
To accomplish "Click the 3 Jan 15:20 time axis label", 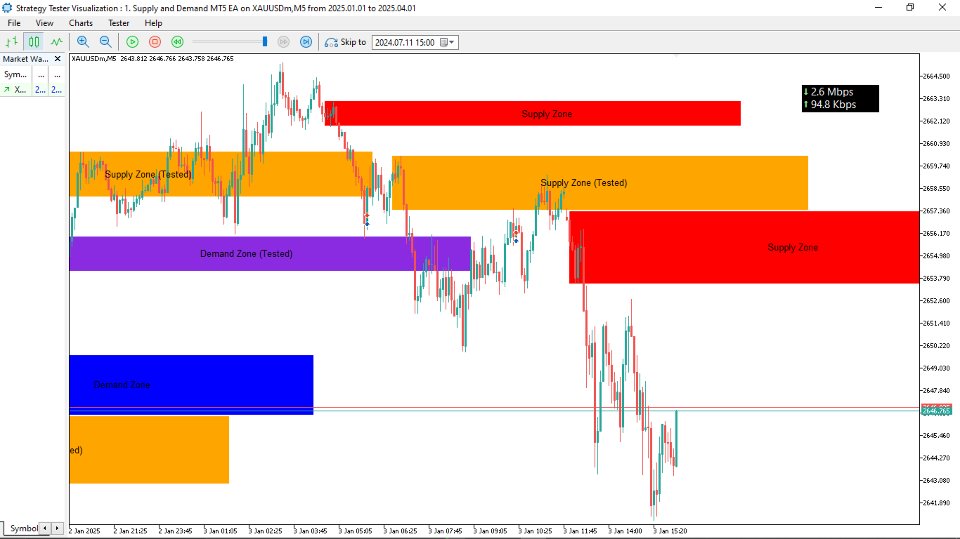I will pos(670,531).
